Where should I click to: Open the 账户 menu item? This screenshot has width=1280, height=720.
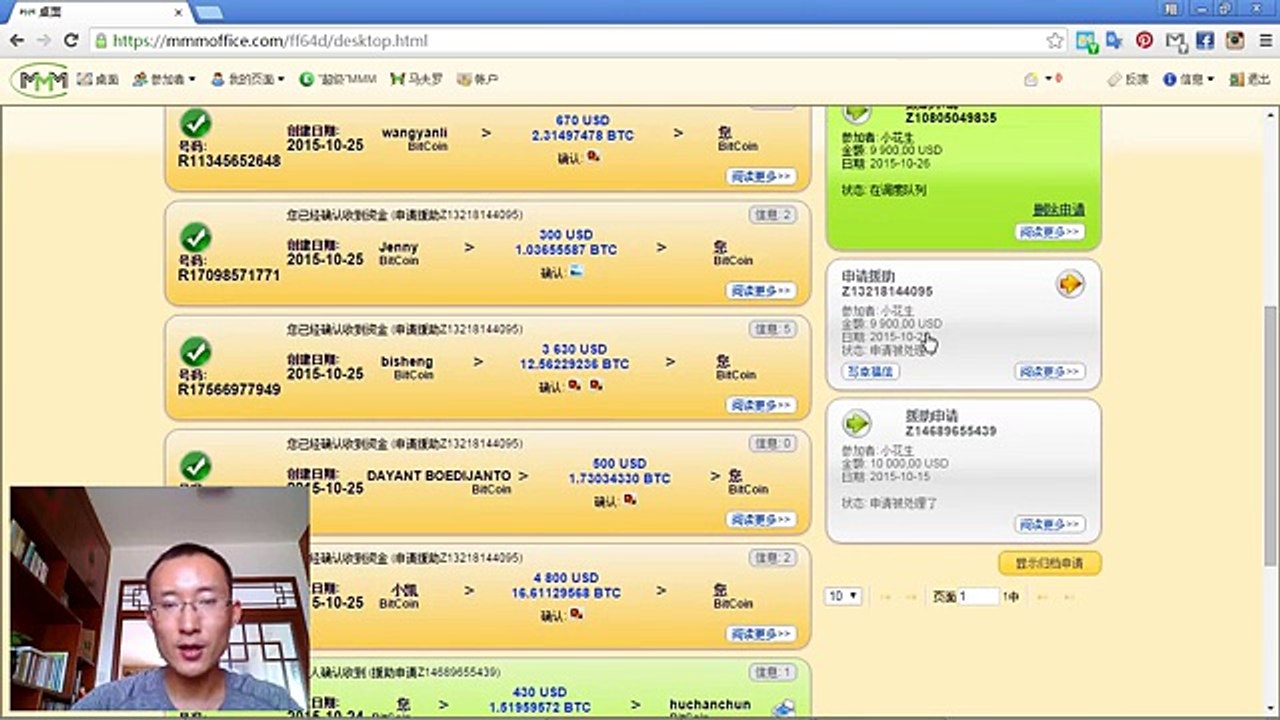pos(478,79)
